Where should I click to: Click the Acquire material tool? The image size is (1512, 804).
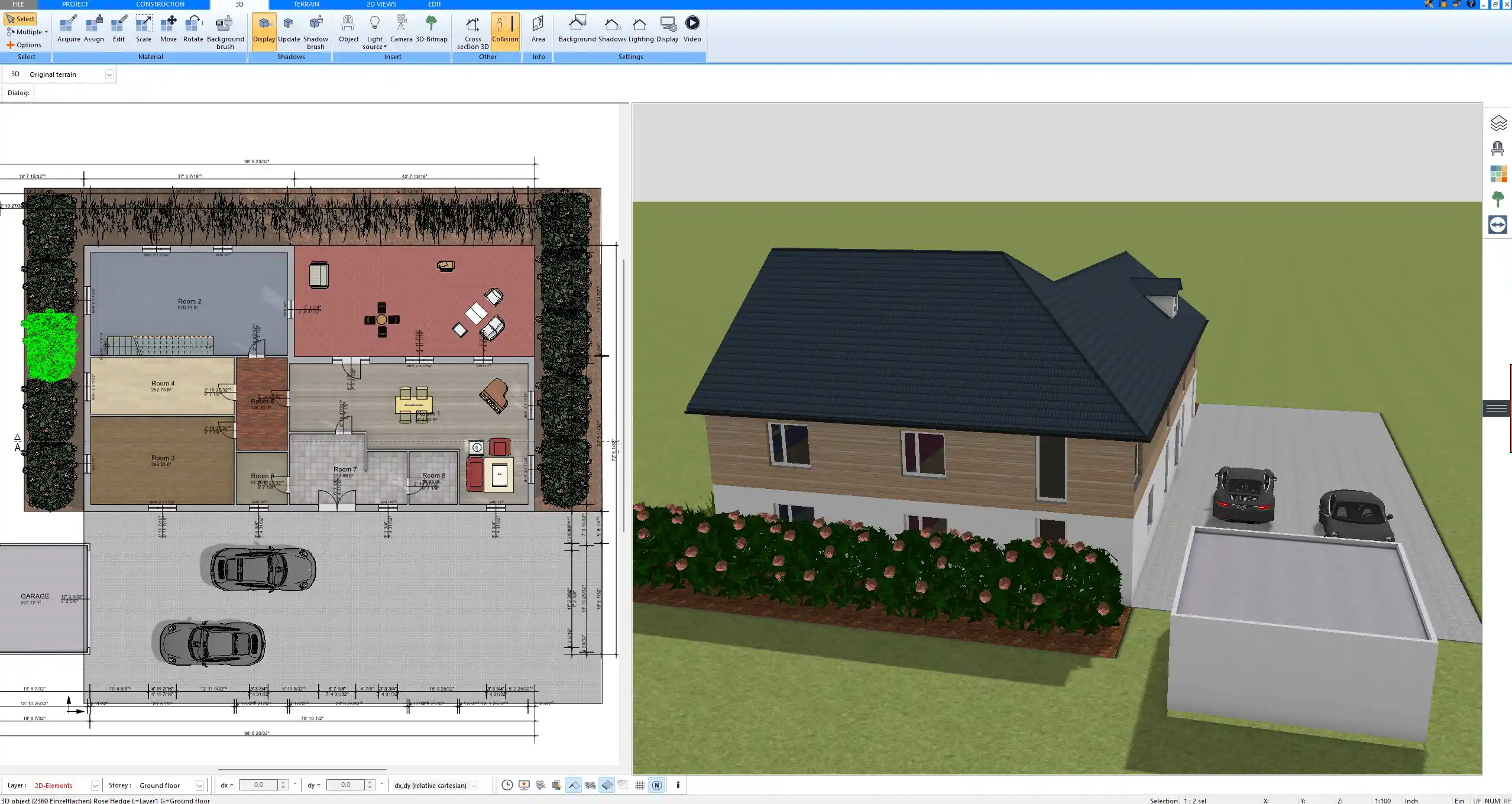pos(69,30)
